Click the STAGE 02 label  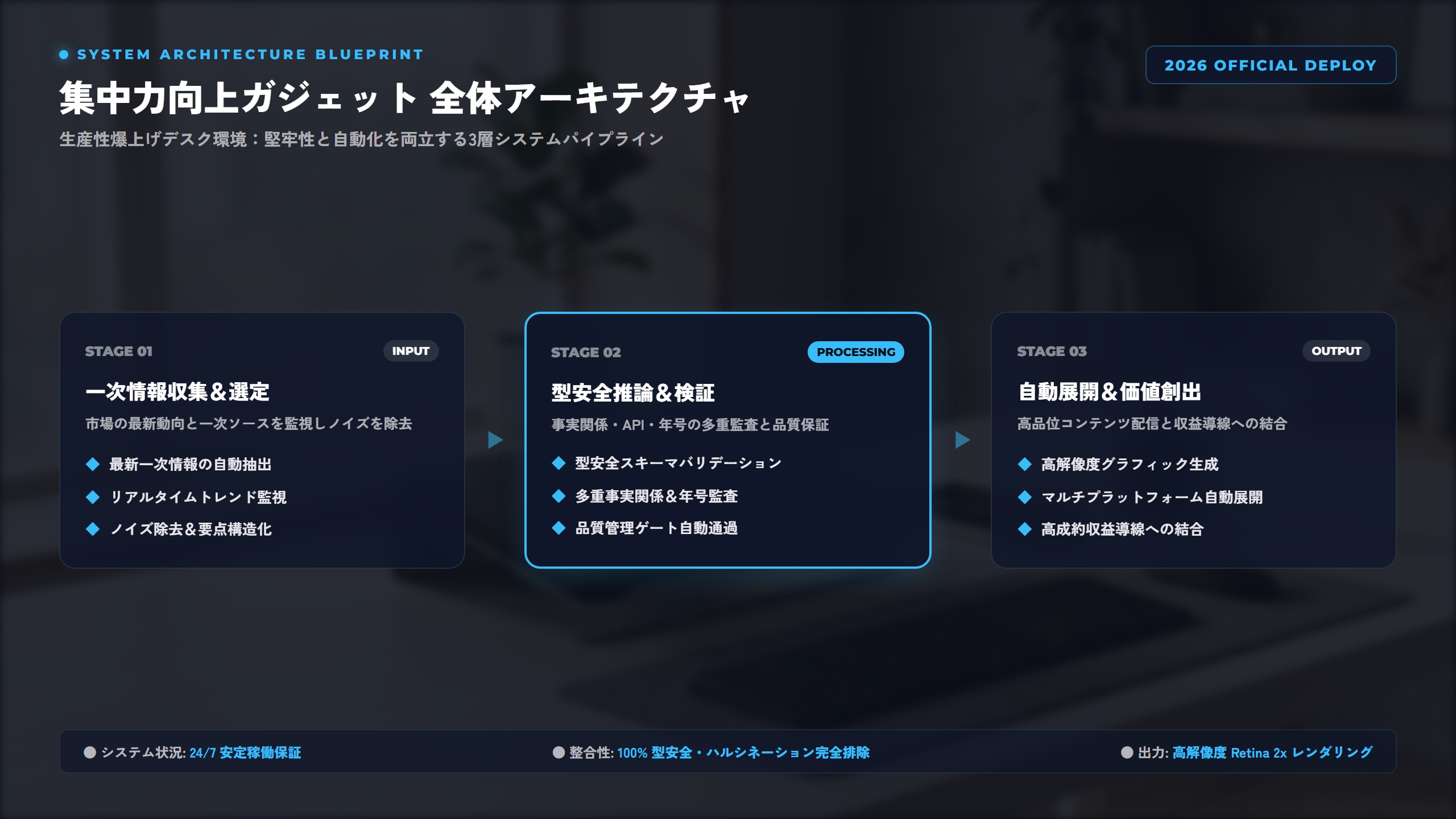pyautogui.click(x=586, y=352)
